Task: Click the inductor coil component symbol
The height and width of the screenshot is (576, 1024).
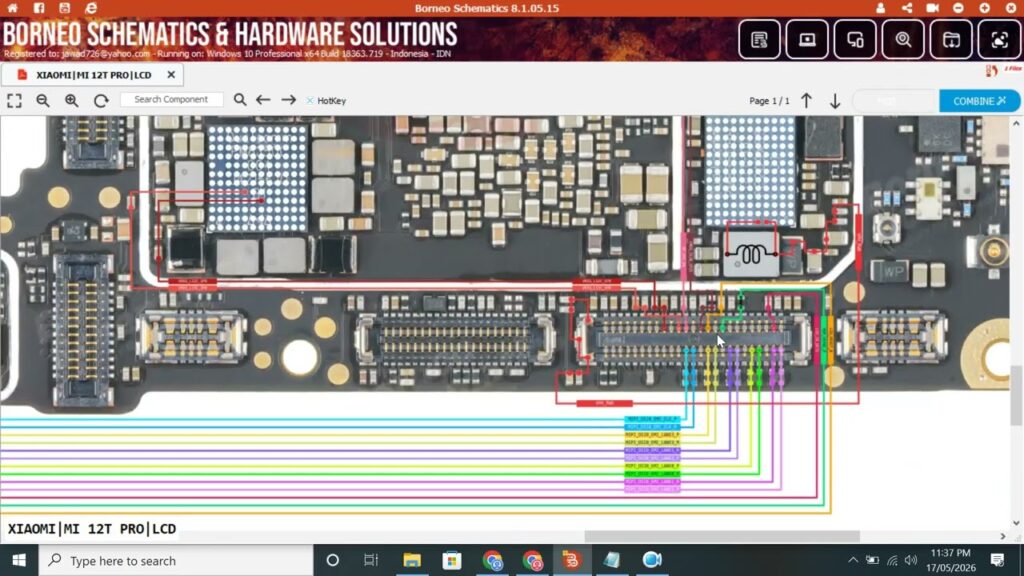Action: click(x=751, y=253)
